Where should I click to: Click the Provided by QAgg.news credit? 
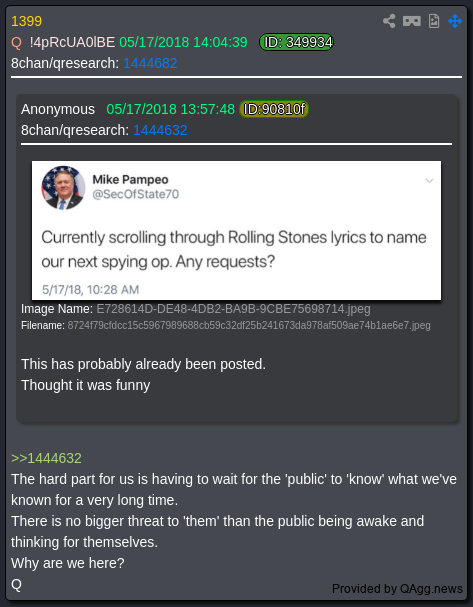pos(397,589)
